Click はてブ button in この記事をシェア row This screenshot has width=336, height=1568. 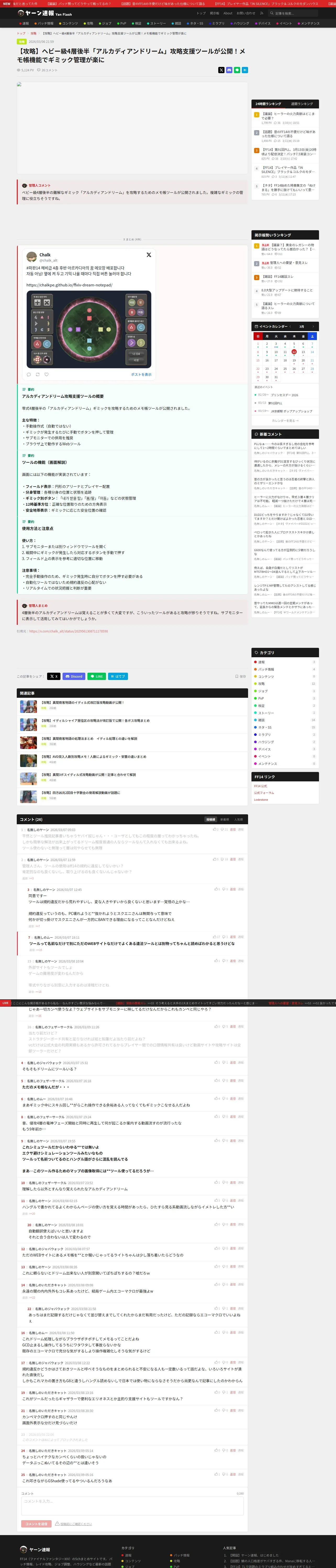118,676
